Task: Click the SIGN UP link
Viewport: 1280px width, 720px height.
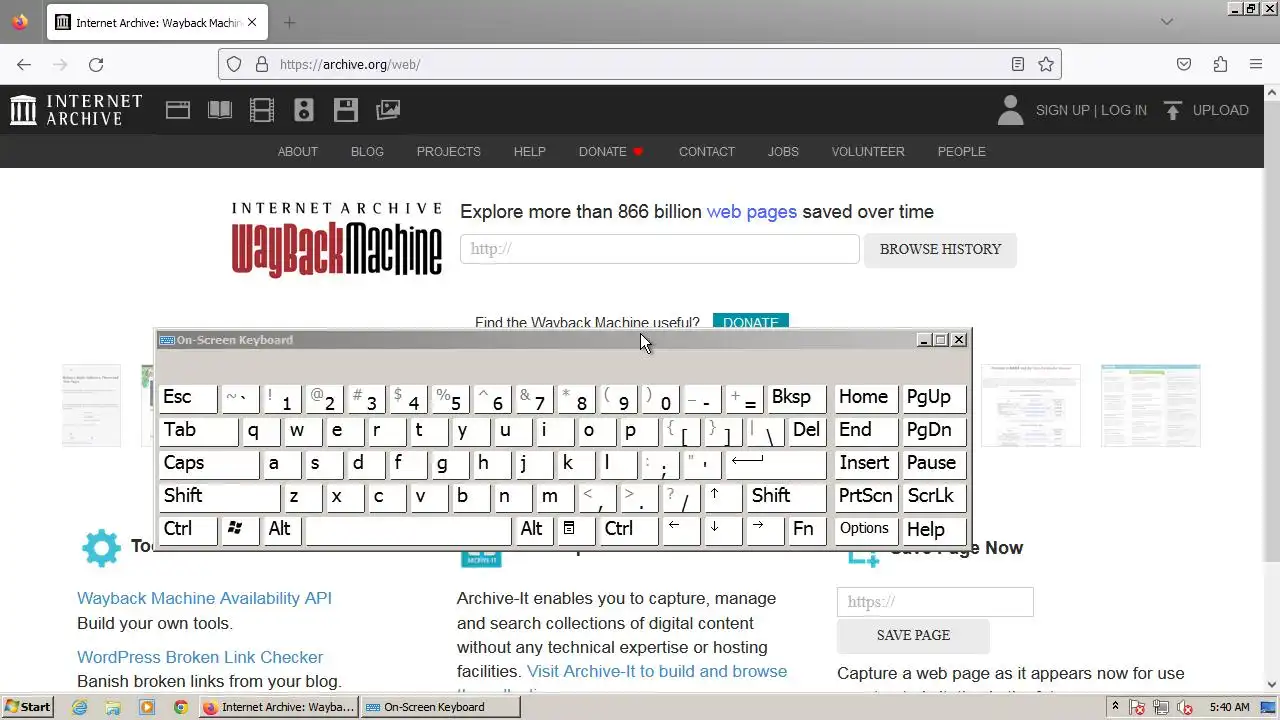Action: 1062,110
